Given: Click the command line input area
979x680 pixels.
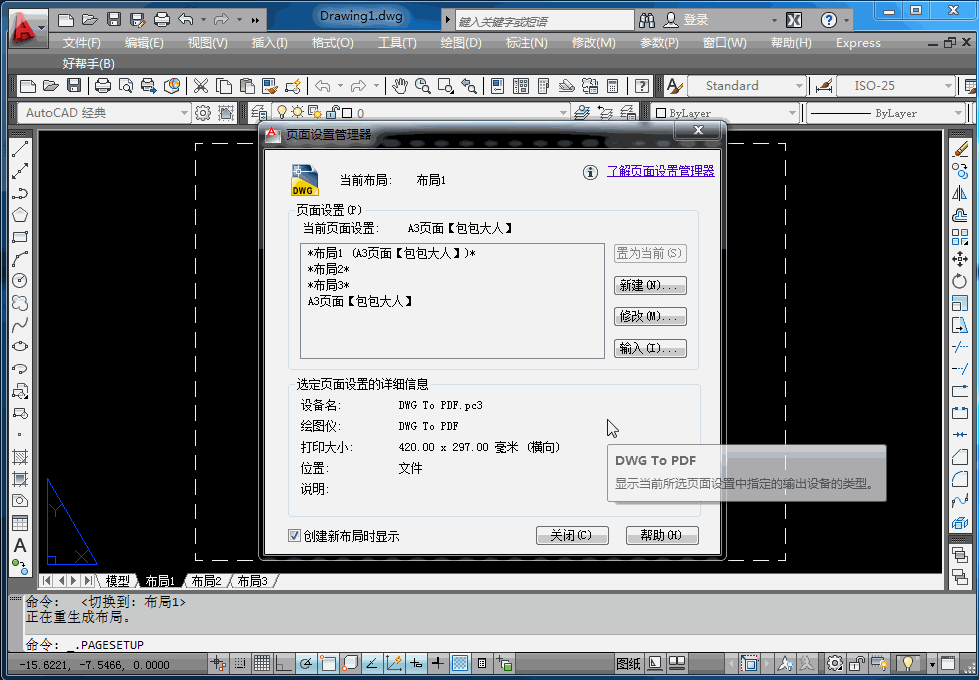Looking at the screenshot, I should [x=485, y=644].
